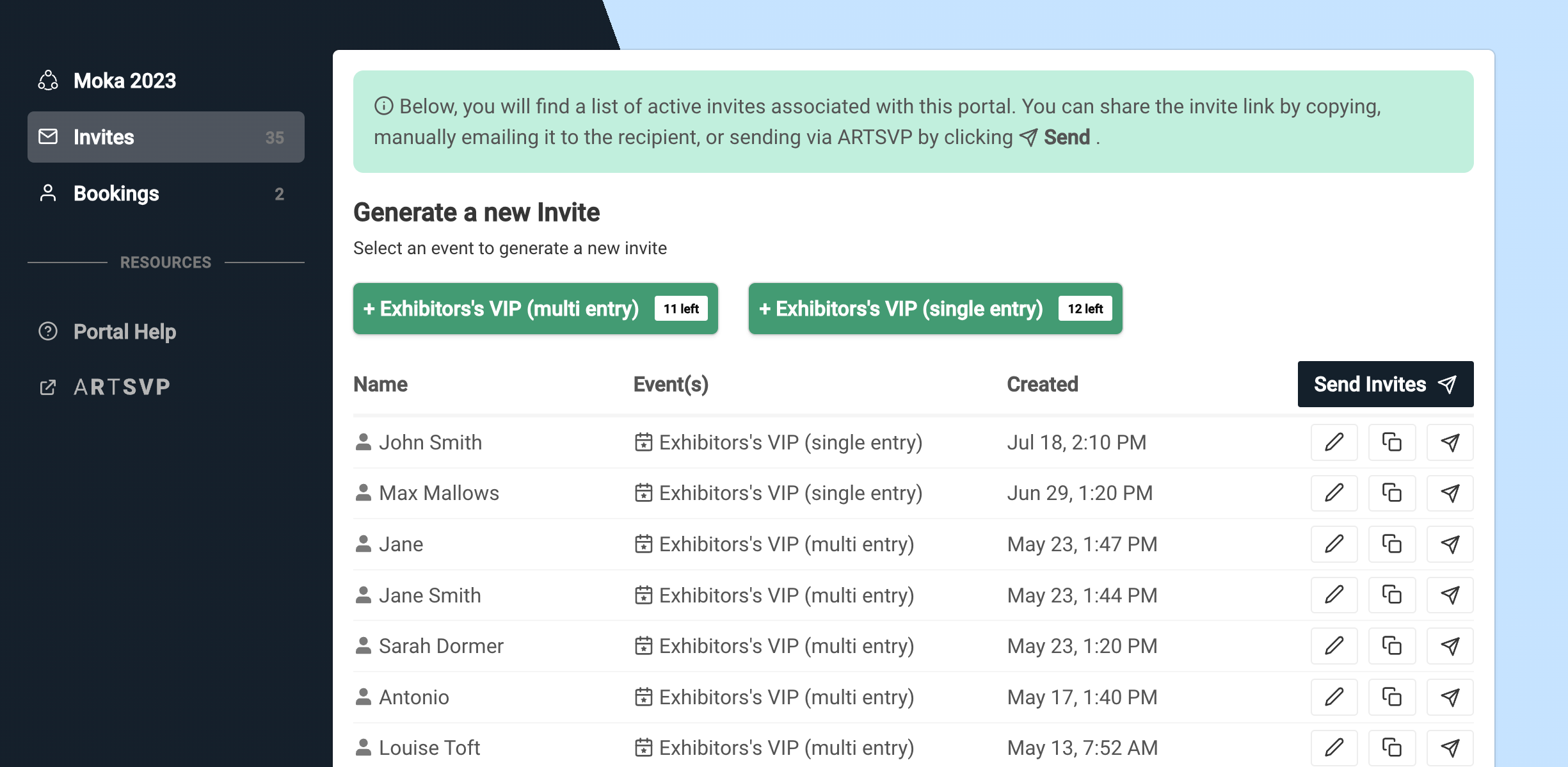This screenshot has height=767, width=1568.
Task: Send the invite to Jane Smith
Action: [x=1450, y=595]
